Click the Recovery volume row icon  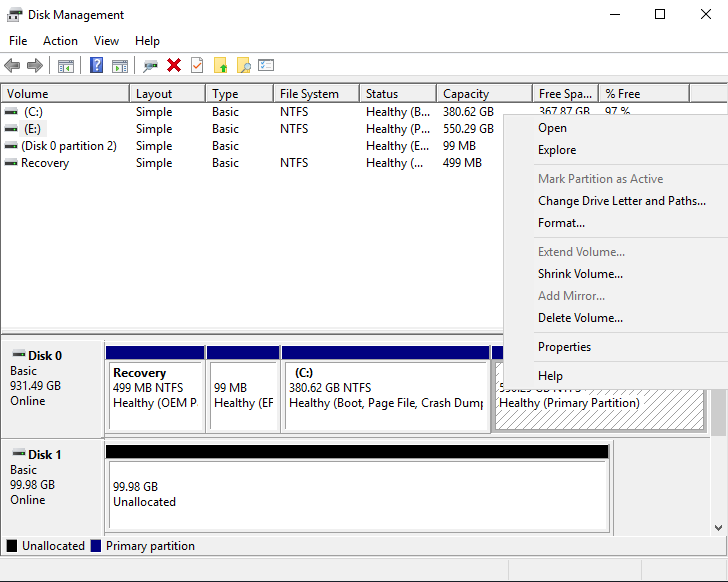(11, 163)
